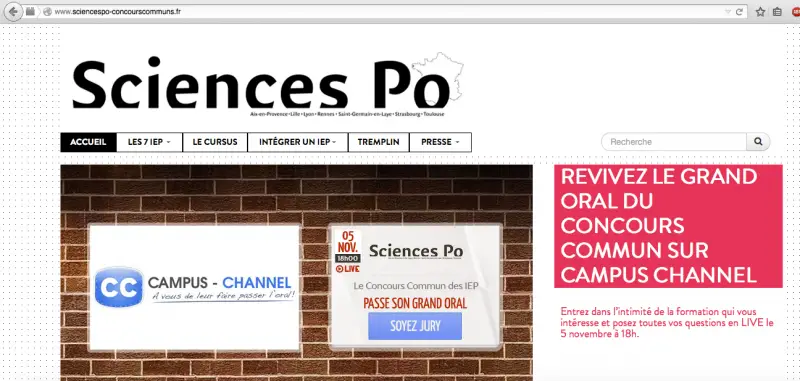The height and width of the screenshot is (381, 800).
Task: Open the bookmarks list icon
Action: pos(777,12)
